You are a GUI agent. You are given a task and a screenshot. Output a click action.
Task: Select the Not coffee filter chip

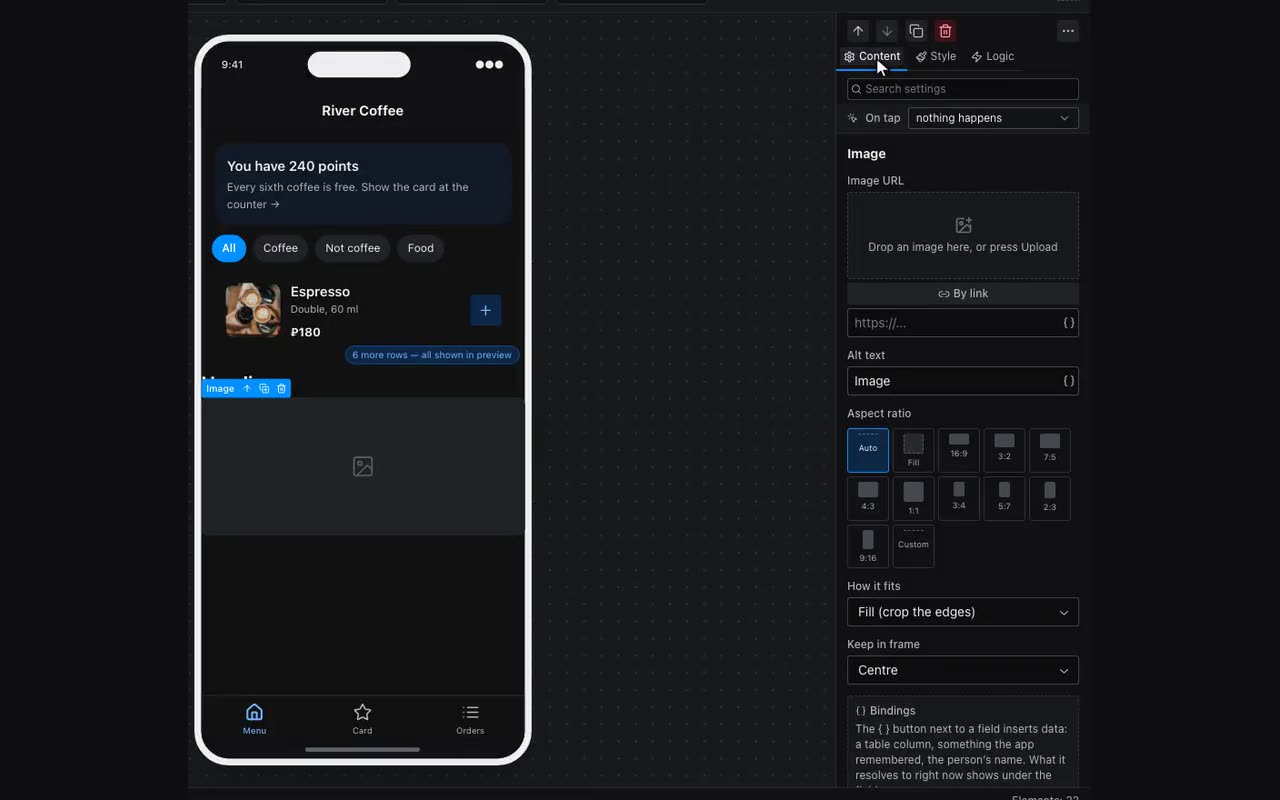pyautogui.click(x=353, y=248)
